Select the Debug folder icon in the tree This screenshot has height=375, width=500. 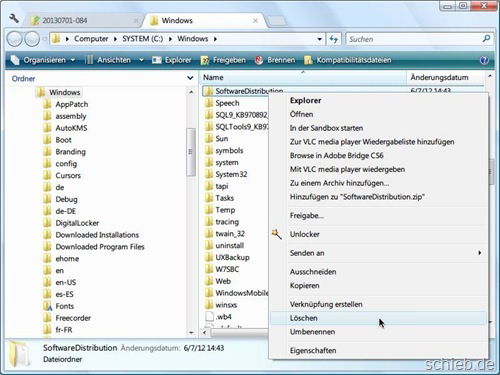tap(47, 199)
